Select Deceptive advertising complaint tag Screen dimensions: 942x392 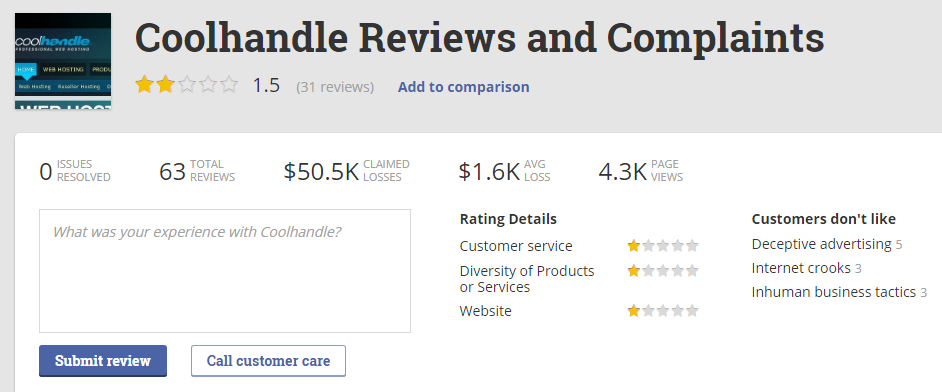[x=827, y=244]
